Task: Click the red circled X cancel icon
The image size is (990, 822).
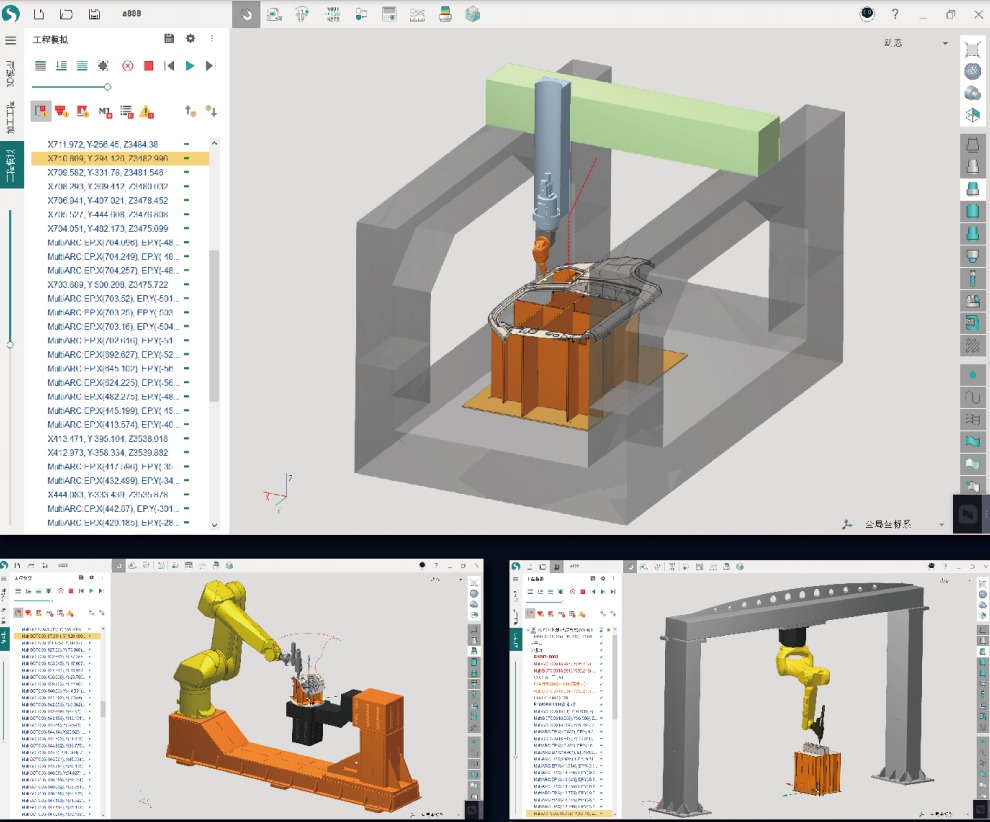Action: 128,66
